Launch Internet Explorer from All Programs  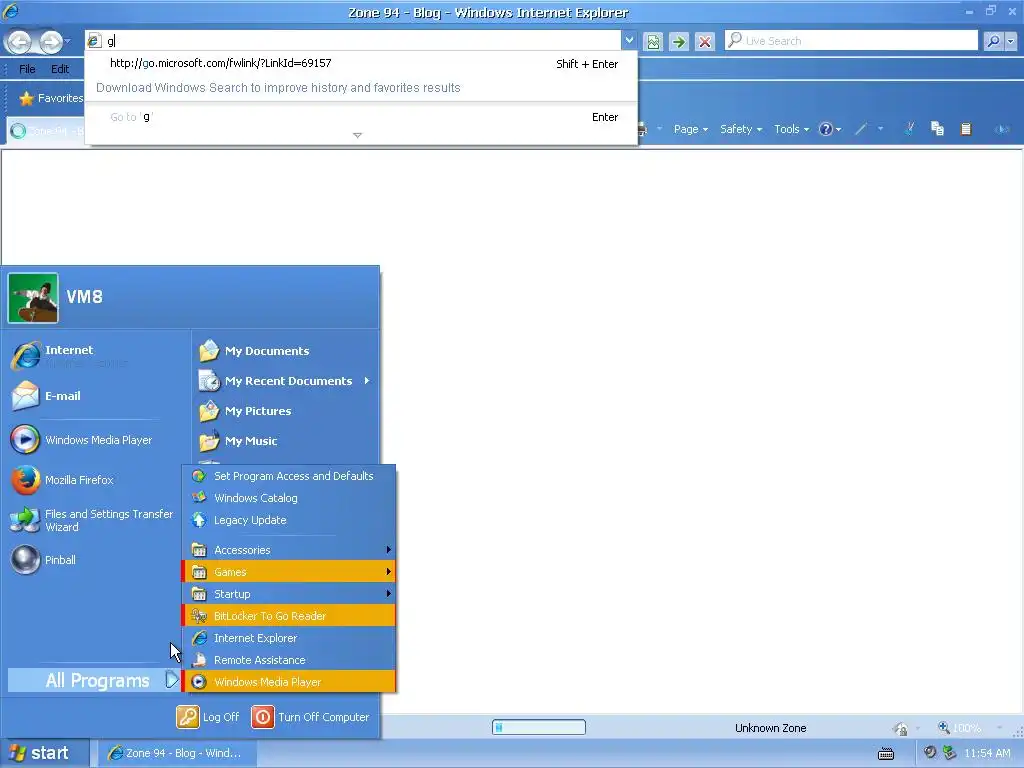pos(289,638)
